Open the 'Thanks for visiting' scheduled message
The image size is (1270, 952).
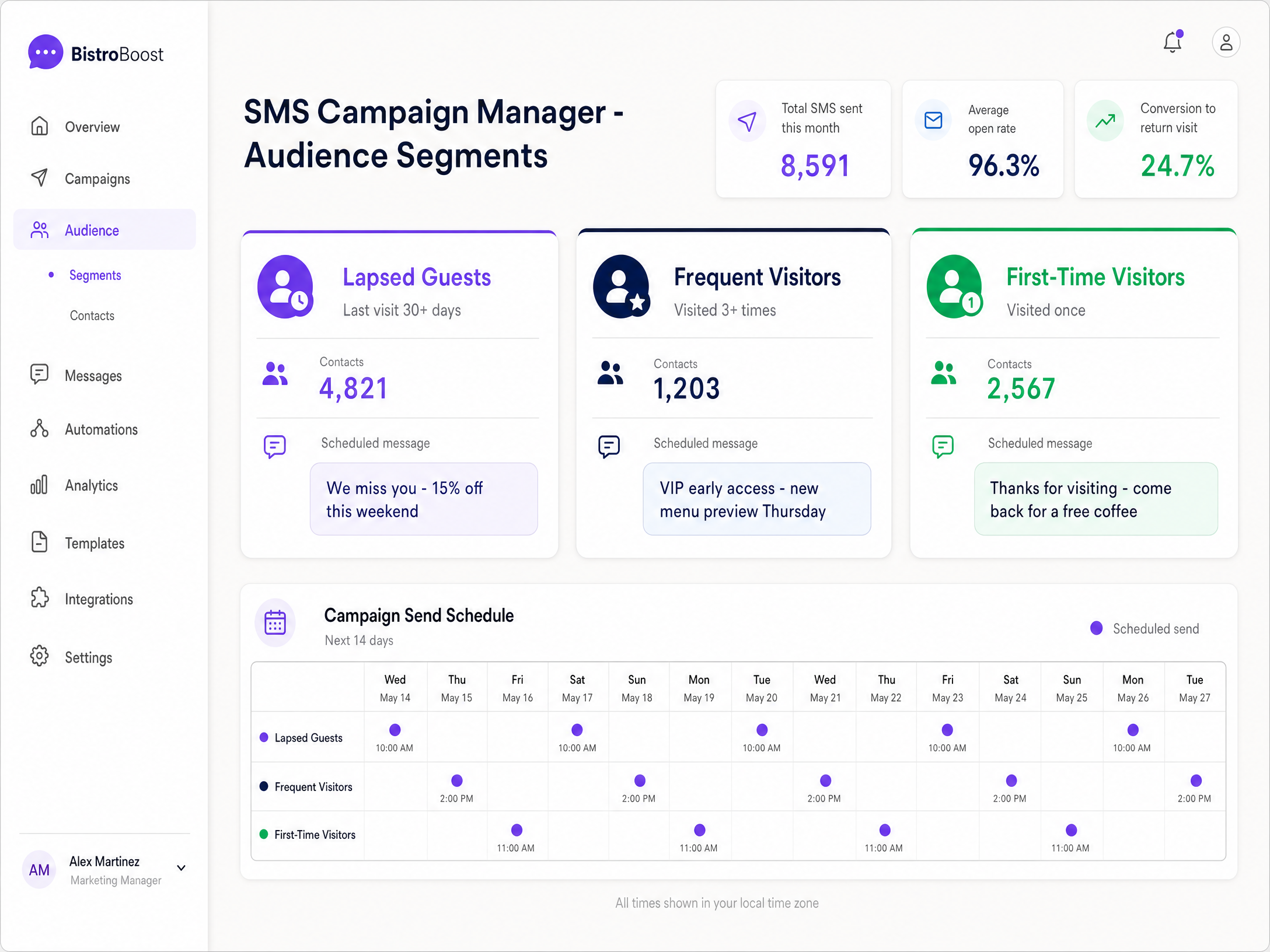pyautogui.click(x=1095, y=499)
